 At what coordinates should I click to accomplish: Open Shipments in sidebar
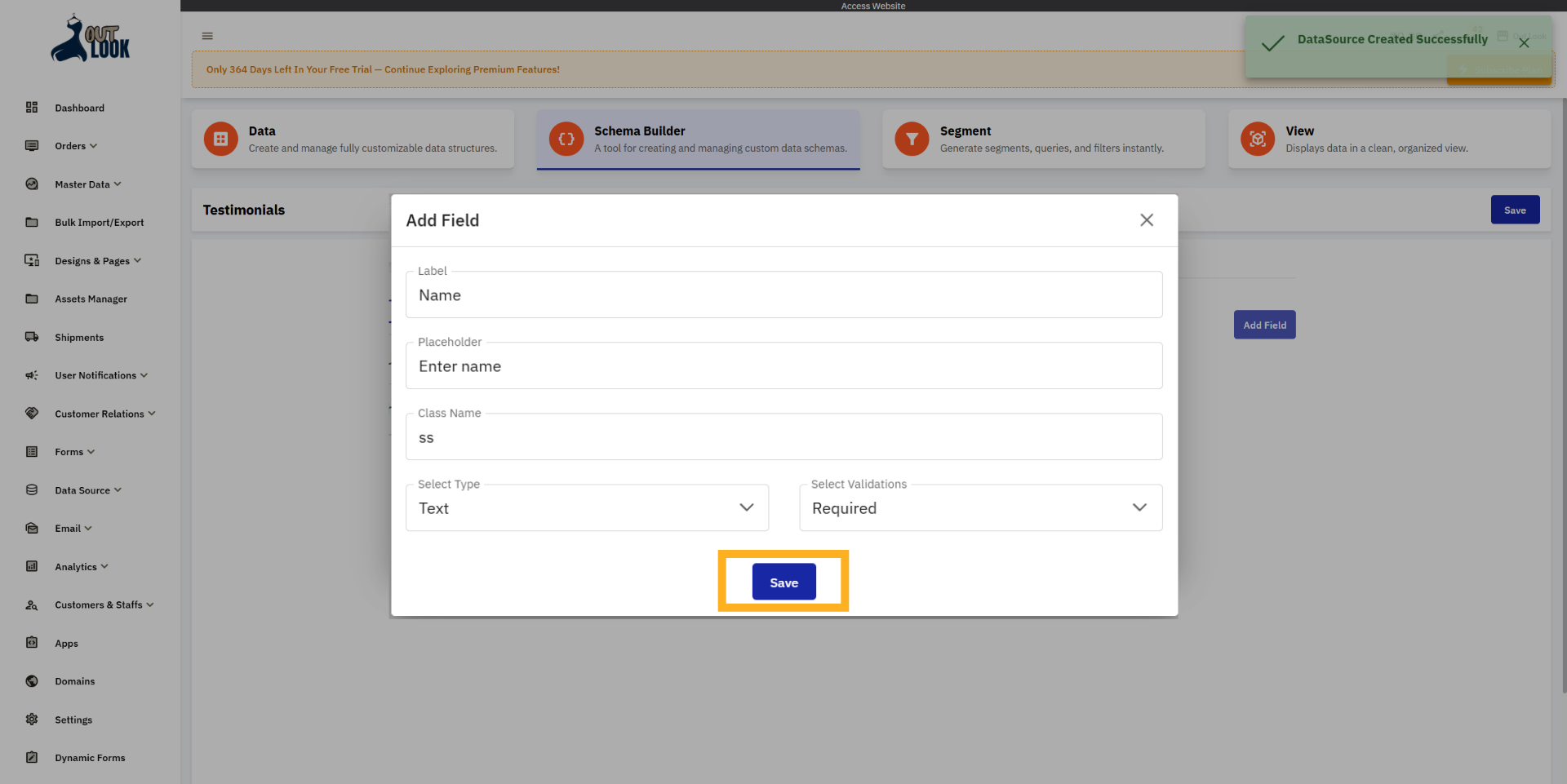(x=79, y=338)
